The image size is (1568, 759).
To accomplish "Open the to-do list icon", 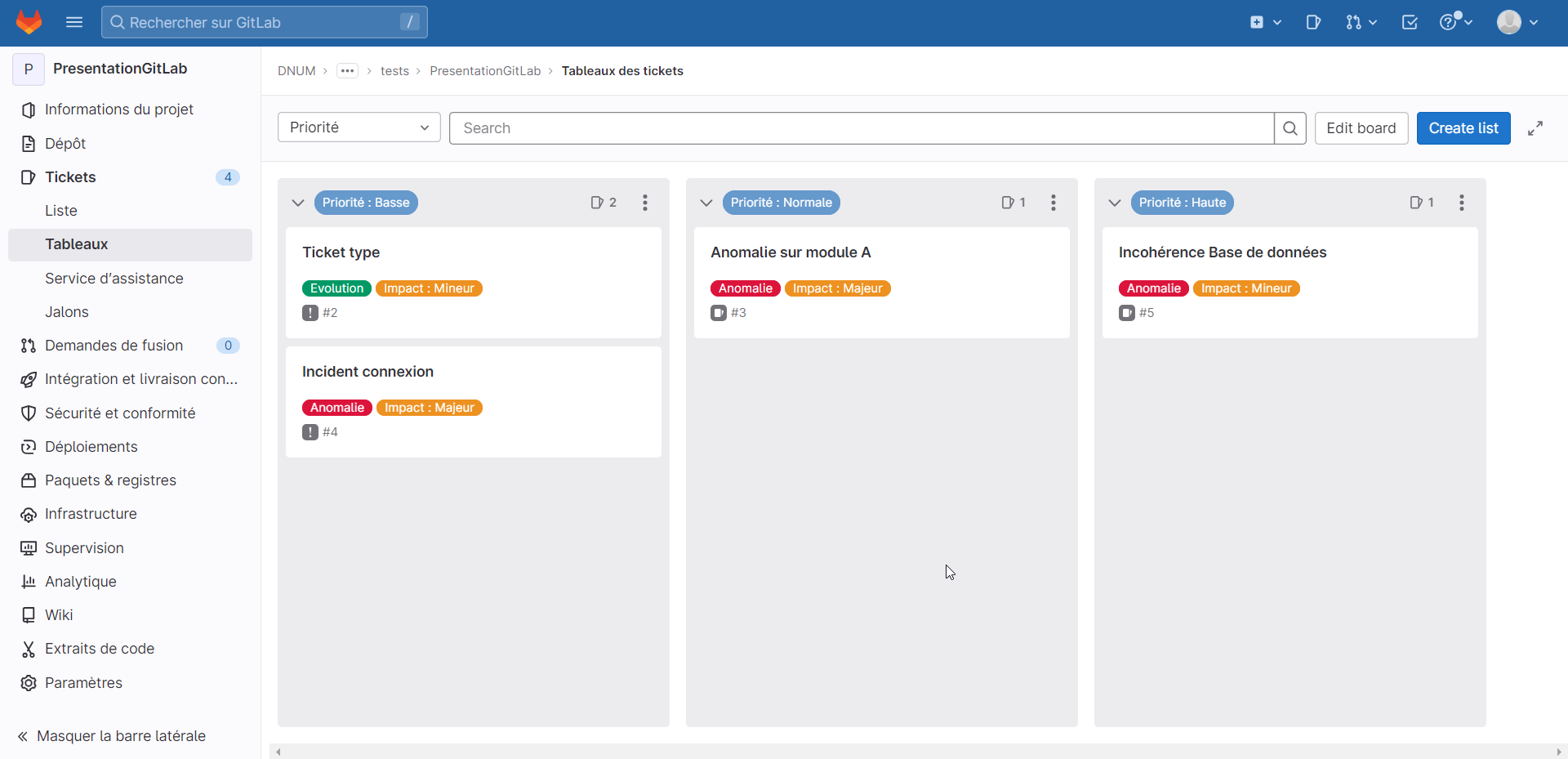I will tap(1410, 22).
